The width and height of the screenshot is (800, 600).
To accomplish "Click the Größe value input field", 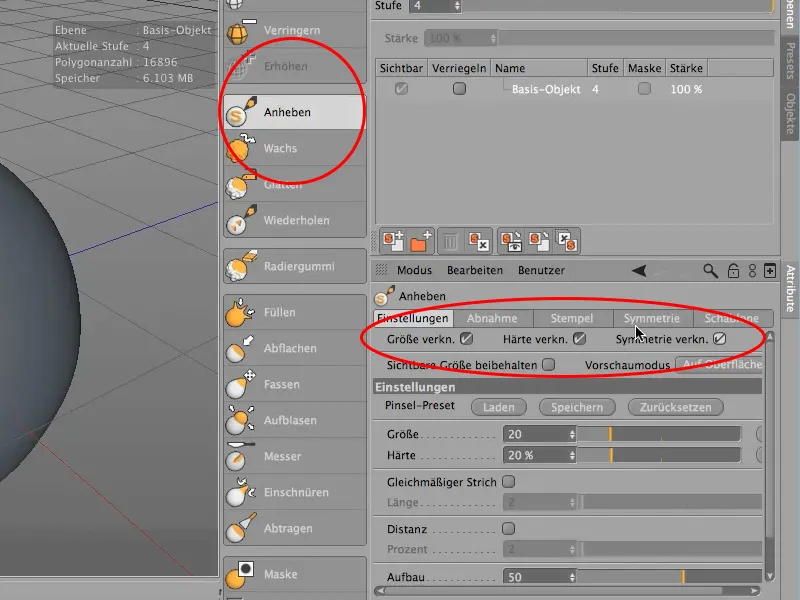I will (x=536, y=434).
